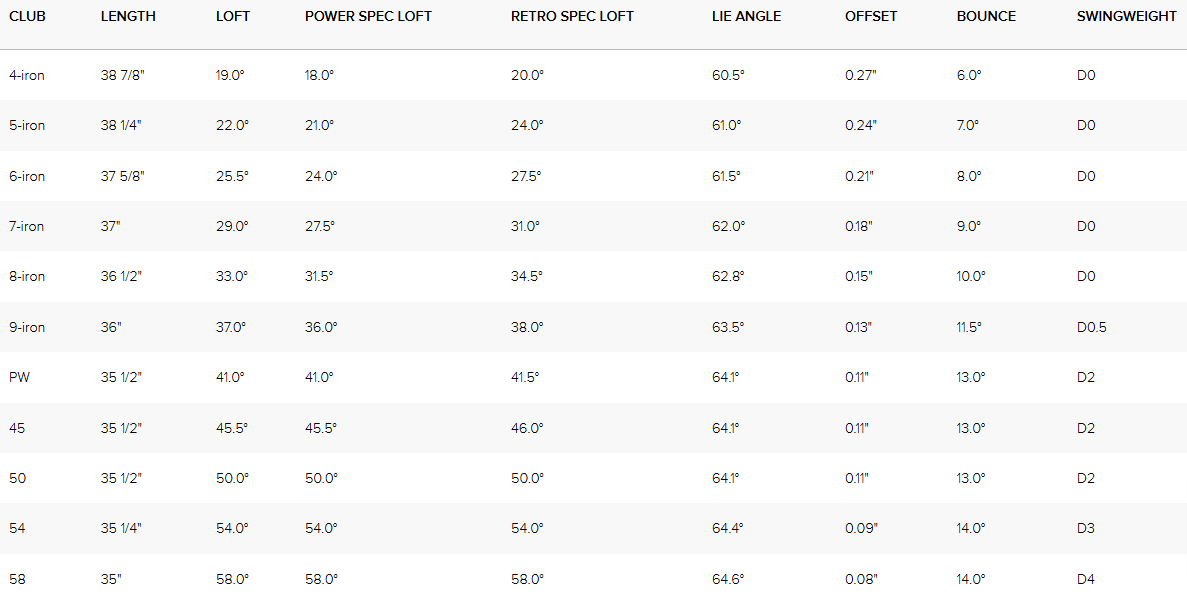Click the CLUB column header
The height and width of the screenshot is (598, 1187).
(x=28, y=17)
